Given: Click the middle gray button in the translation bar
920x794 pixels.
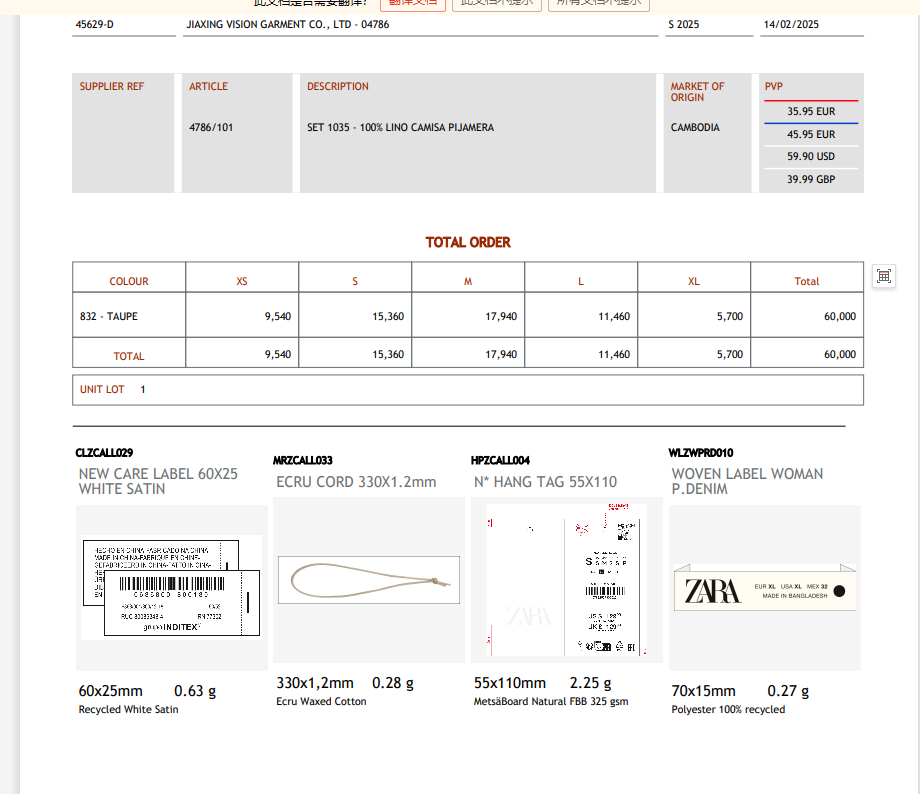Looking at the screenshot, I should [x=497, y=3].
